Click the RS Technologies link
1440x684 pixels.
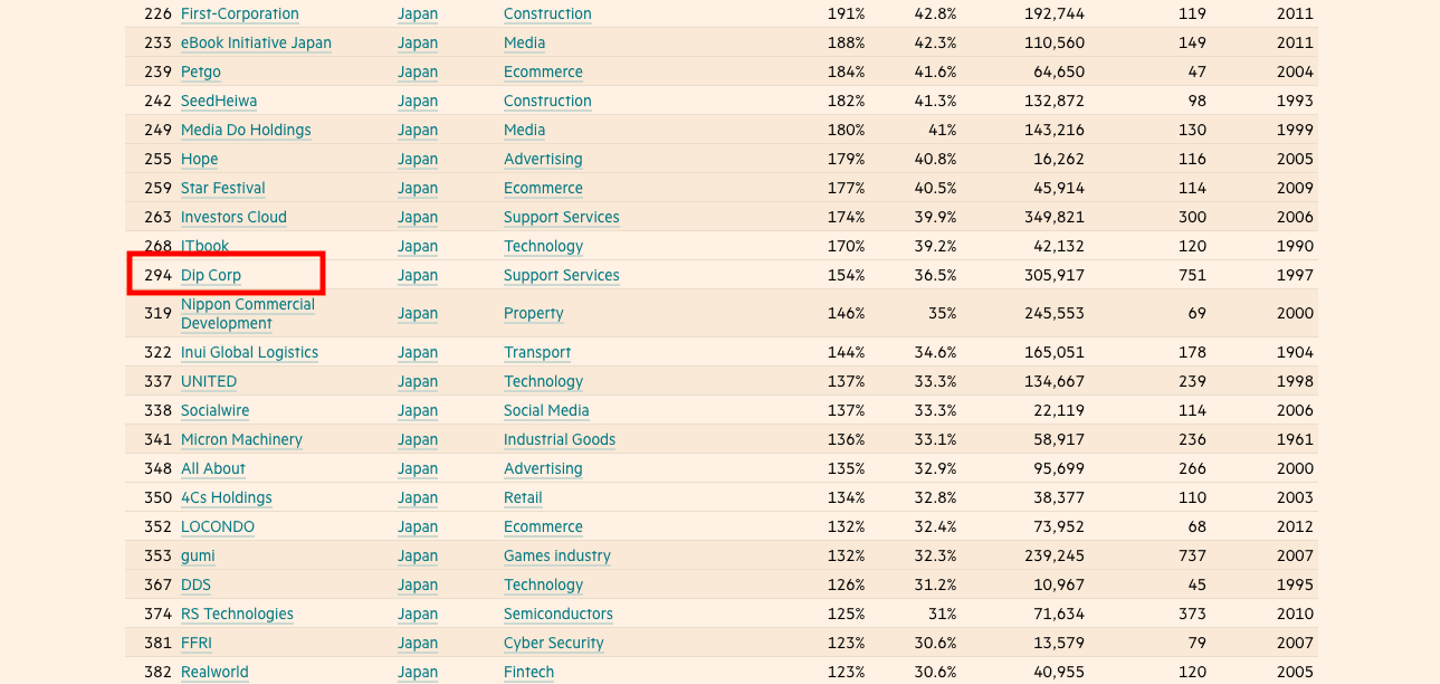click(x=237, y=614)
